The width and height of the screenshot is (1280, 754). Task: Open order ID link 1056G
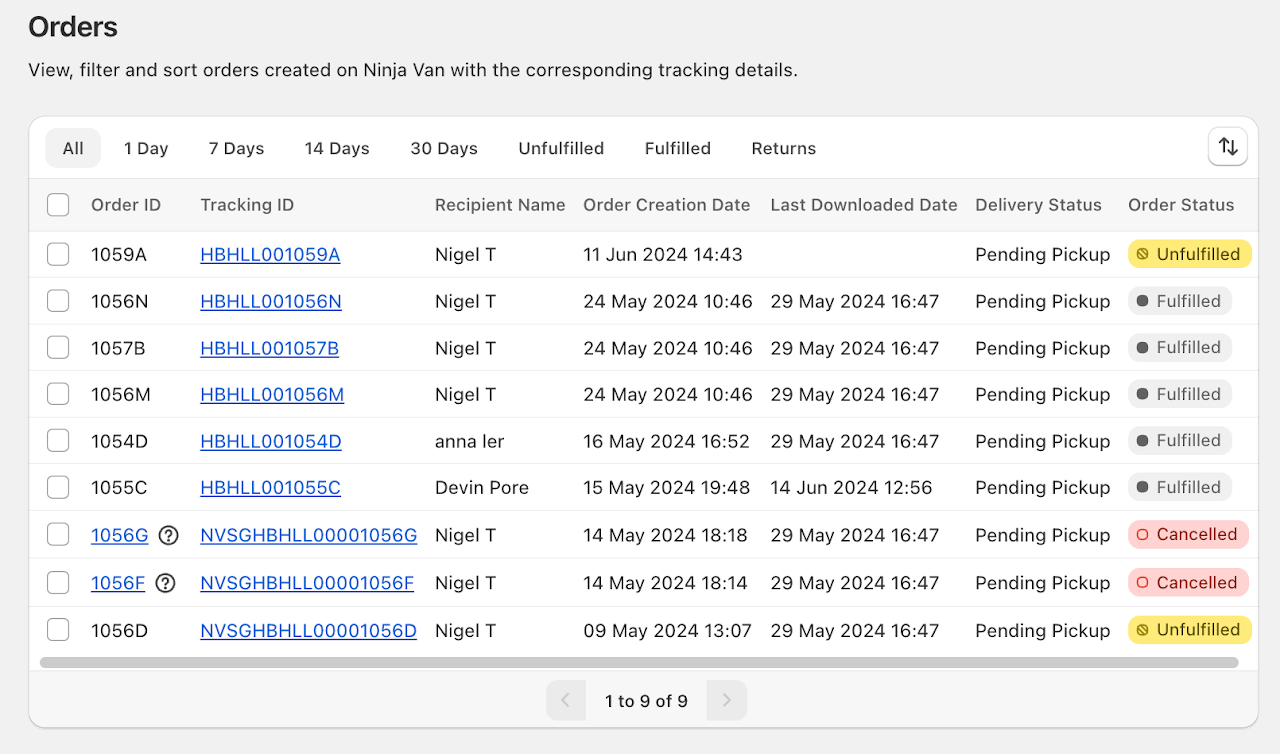pyautogui.click(x=119, y=535)
